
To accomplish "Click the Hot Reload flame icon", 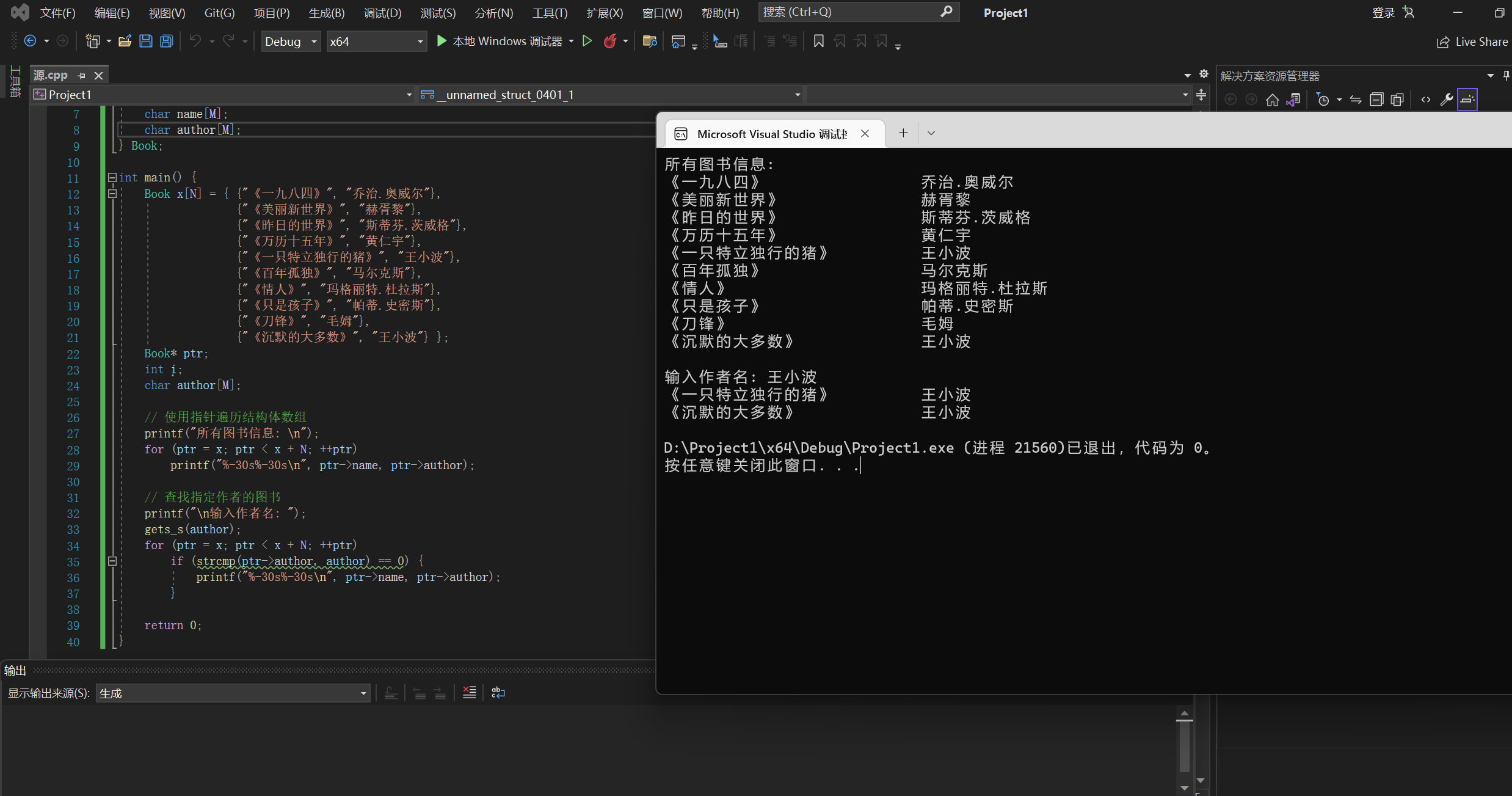I will point(609,42).
